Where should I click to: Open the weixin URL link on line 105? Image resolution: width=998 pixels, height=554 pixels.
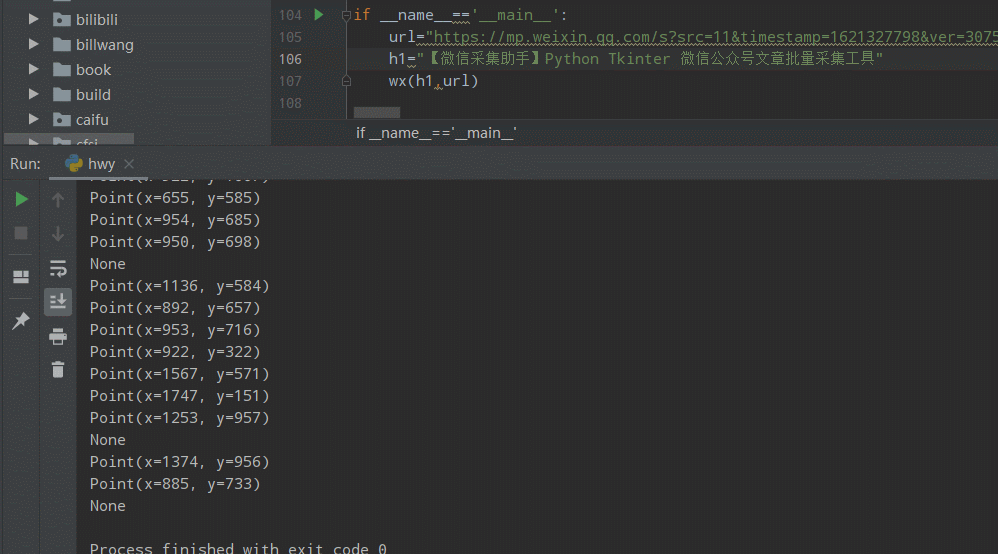coord(715,37)
